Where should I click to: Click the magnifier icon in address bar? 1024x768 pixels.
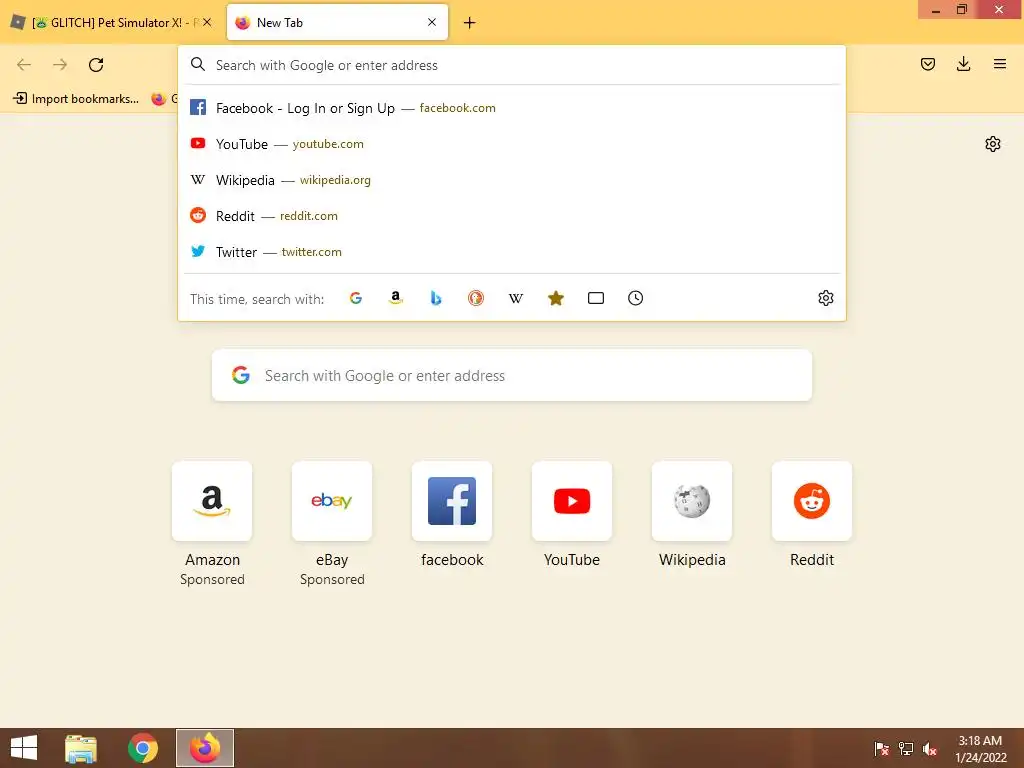click(x=198, y=65)
